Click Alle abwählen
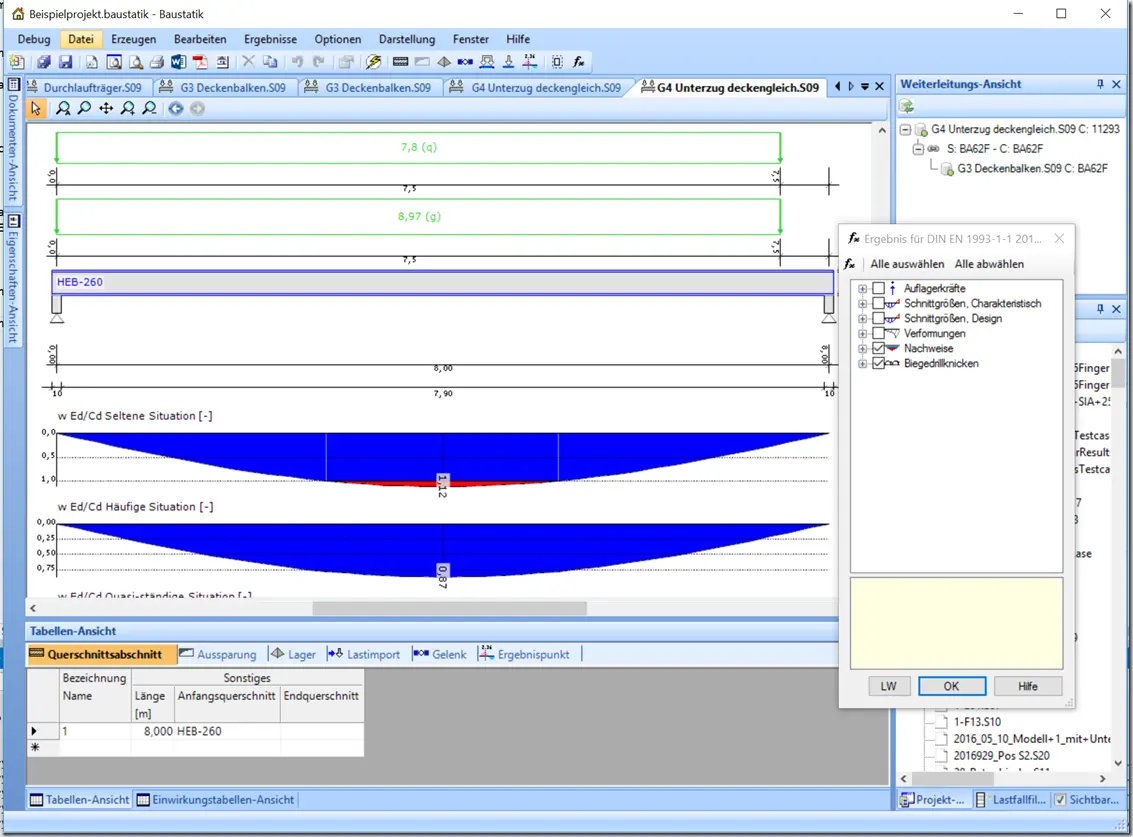The height and width of the screenshot is (837, 1133). (989, 264)
